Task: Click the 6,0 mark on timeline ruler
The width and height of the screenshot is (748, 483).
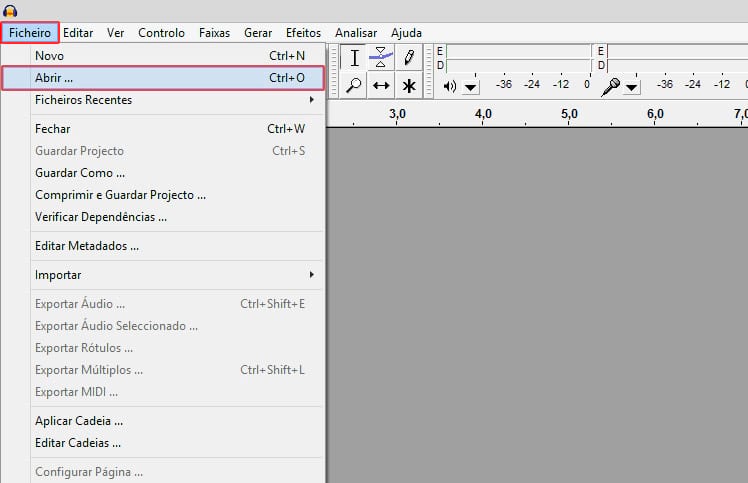Action: click(x=655, y=114)
